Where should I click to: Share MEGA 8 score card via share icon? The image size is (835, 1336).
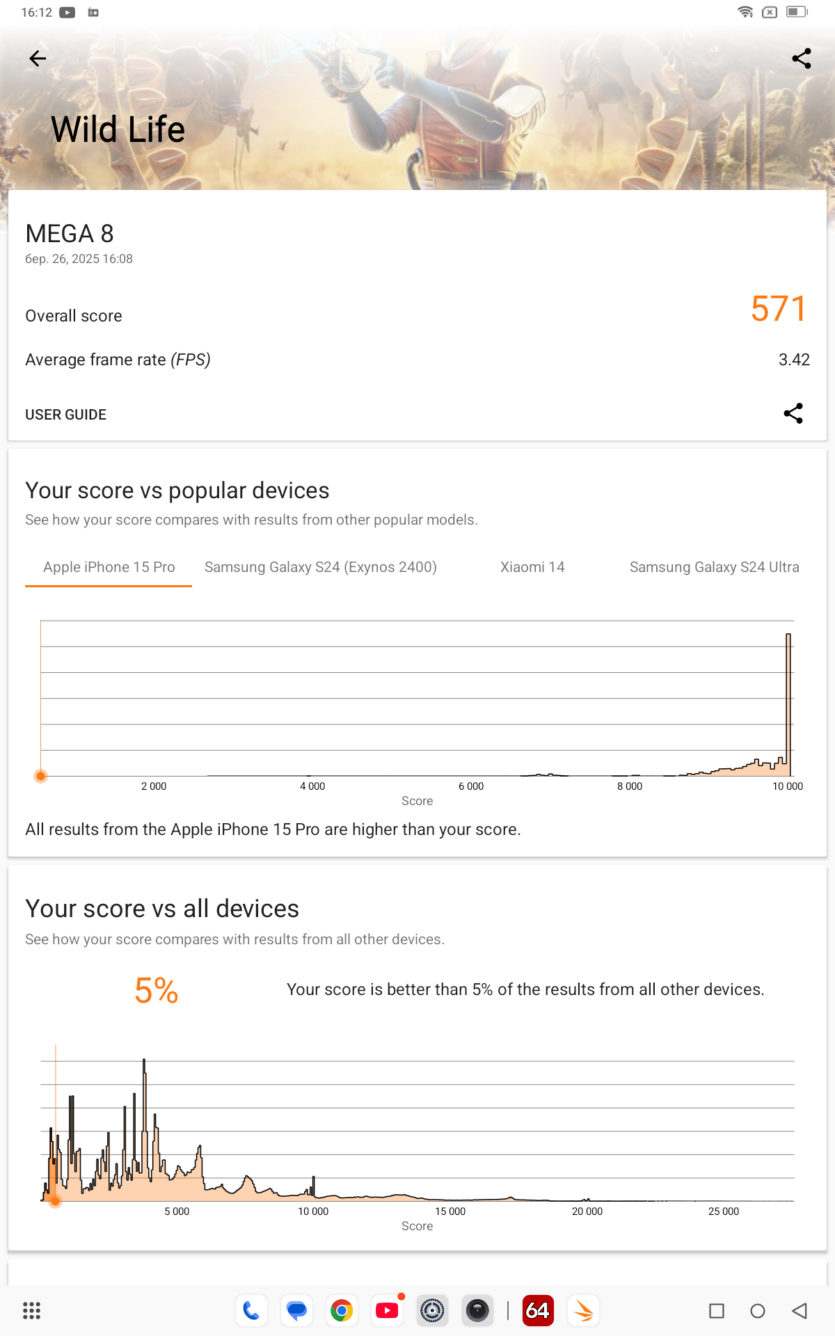(793, 413)
